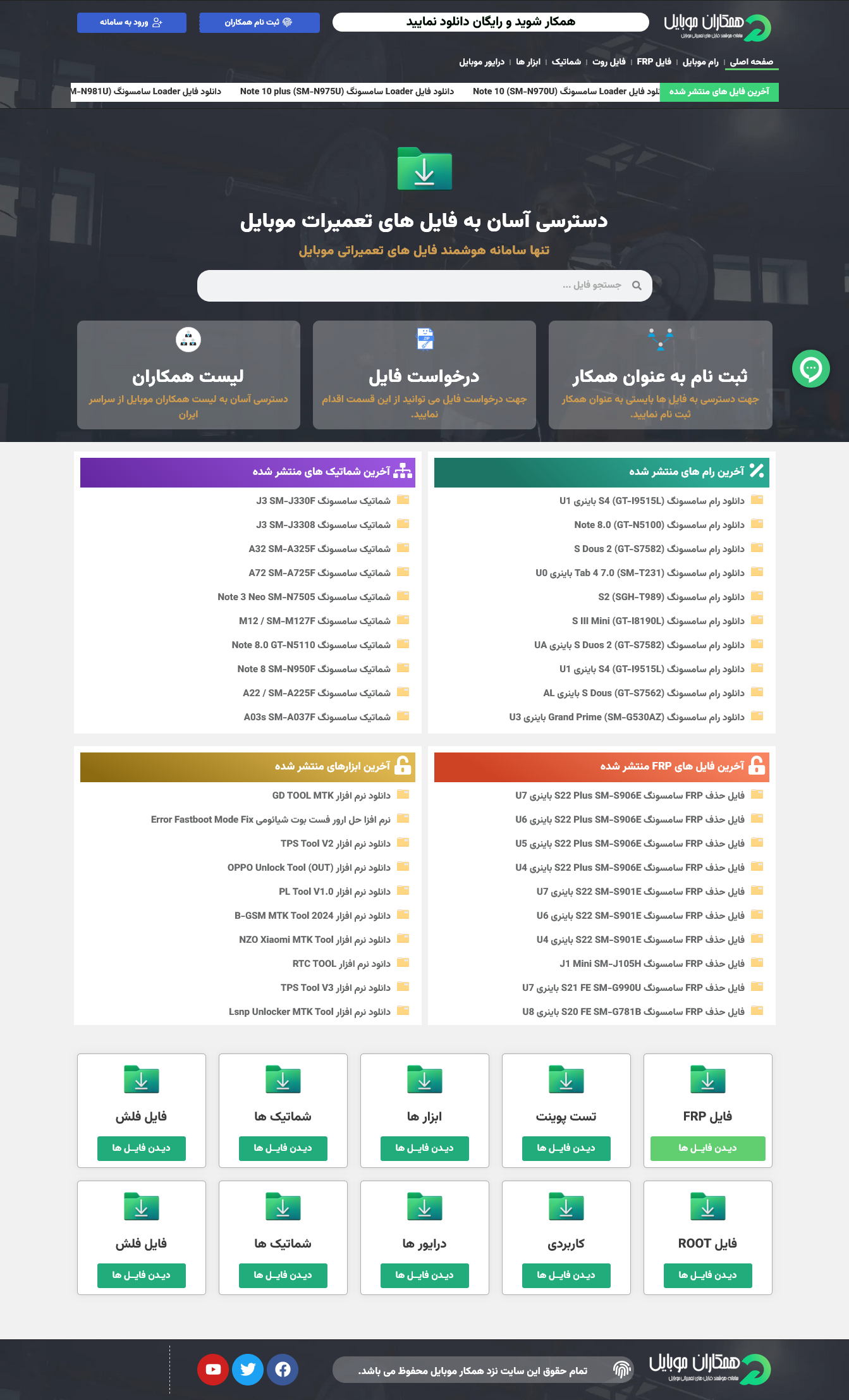Open Lsnp Unlocker MTK Tool link

click(x=310, y=1012)
